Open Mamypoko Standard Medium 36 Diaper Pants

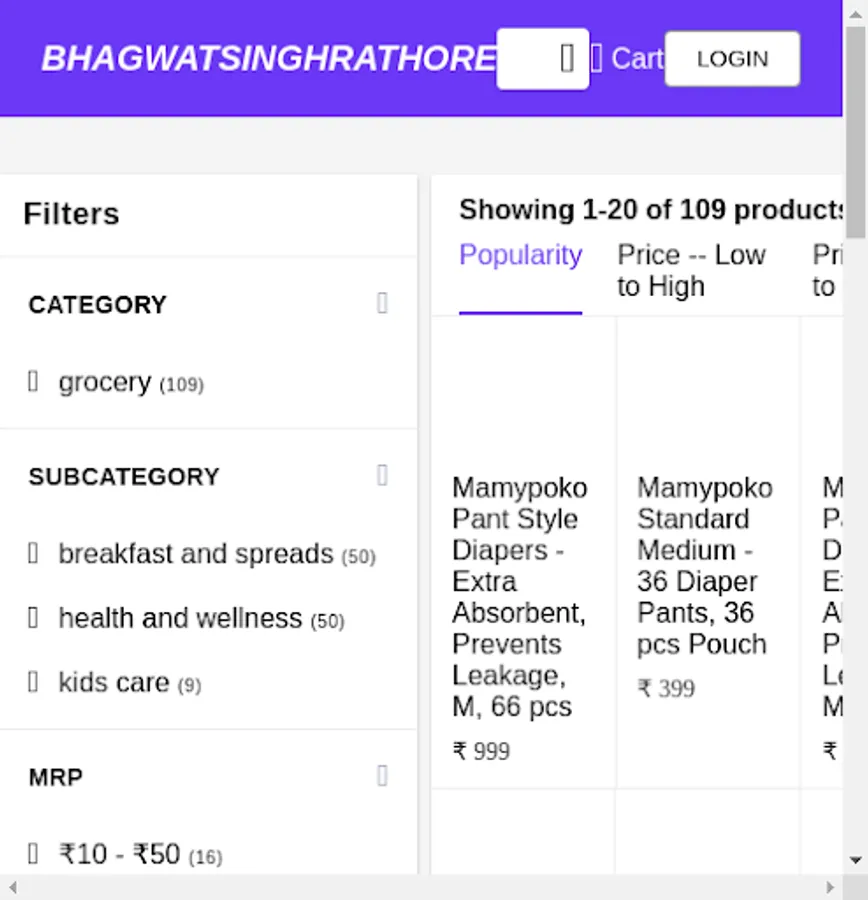[704, 565]
